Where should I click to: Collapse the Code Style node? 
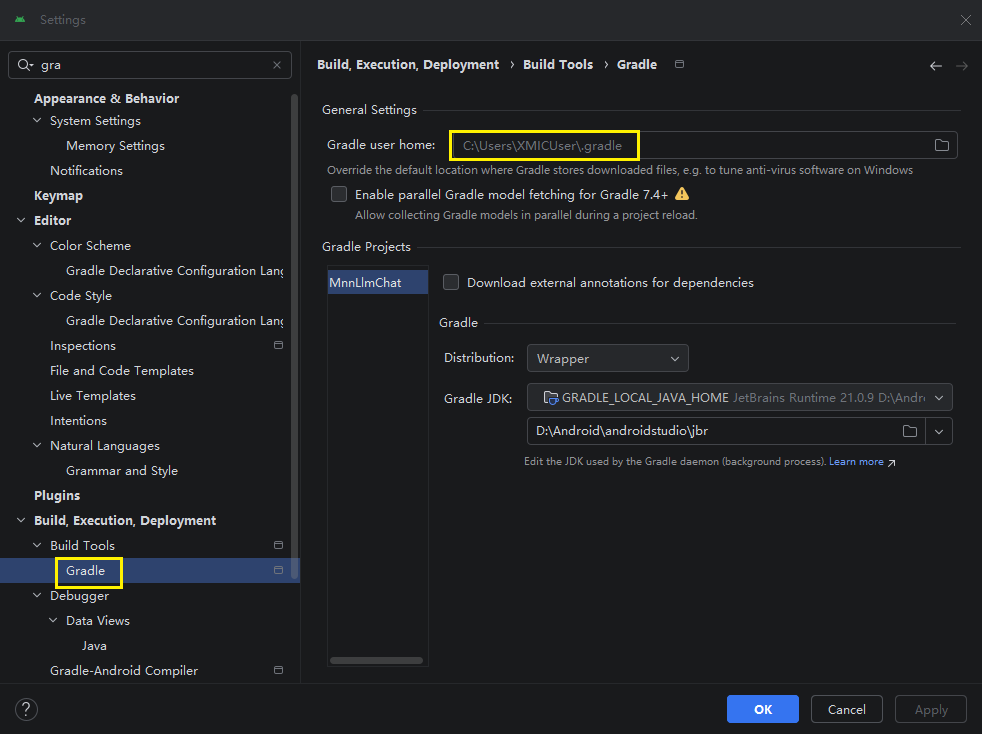38,295
